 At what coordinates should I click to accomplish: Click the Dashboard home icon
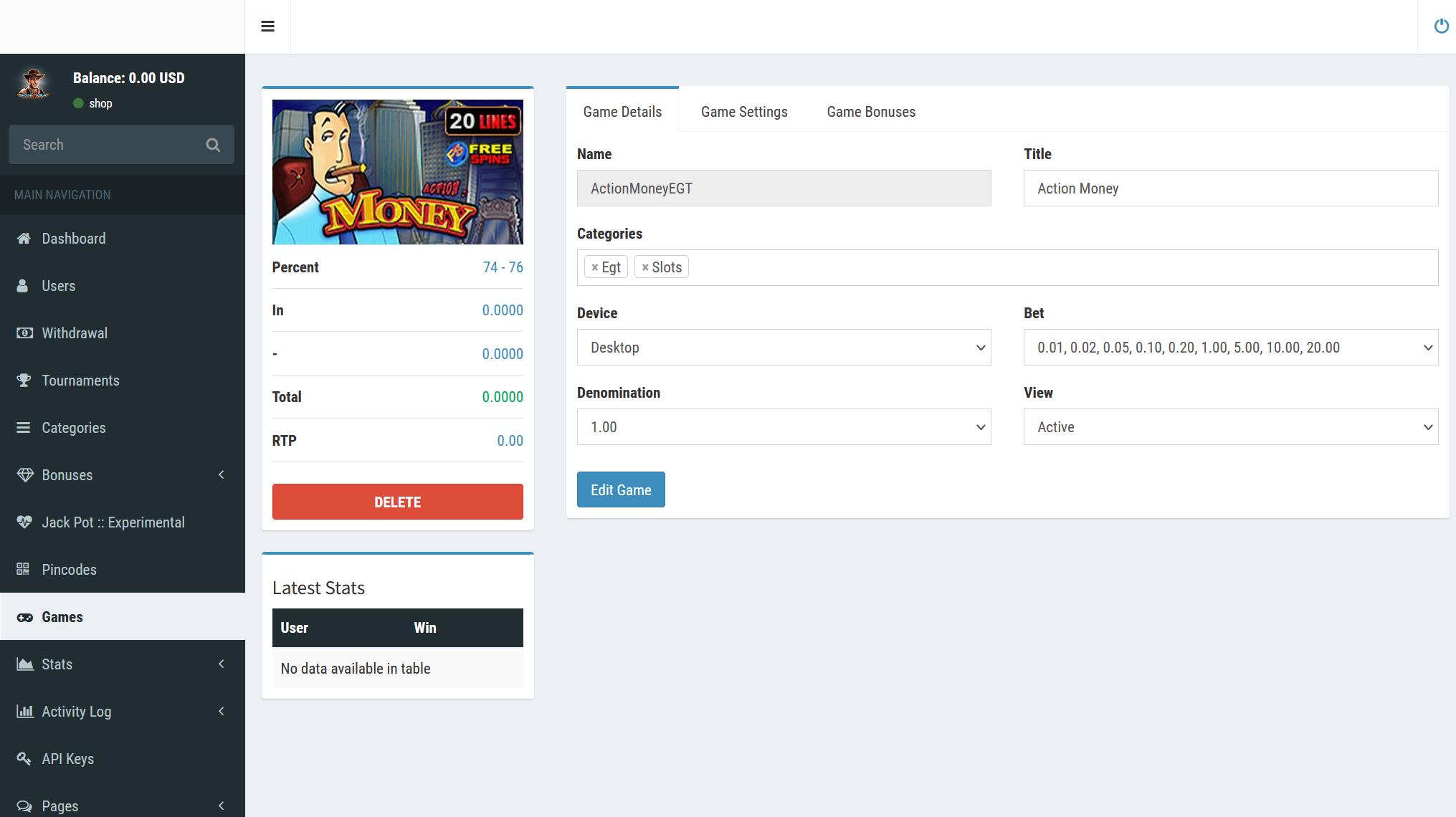pyautogui.click(x=24, y=239)
